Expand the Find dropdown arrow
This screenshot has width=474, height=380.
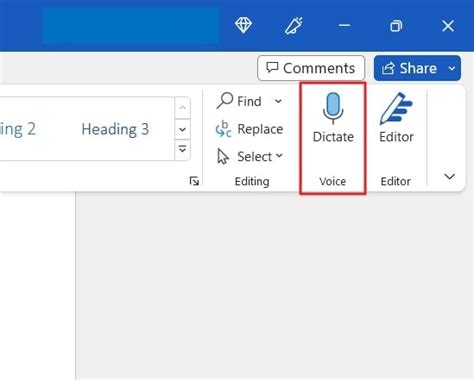click(x=278, y=101)
